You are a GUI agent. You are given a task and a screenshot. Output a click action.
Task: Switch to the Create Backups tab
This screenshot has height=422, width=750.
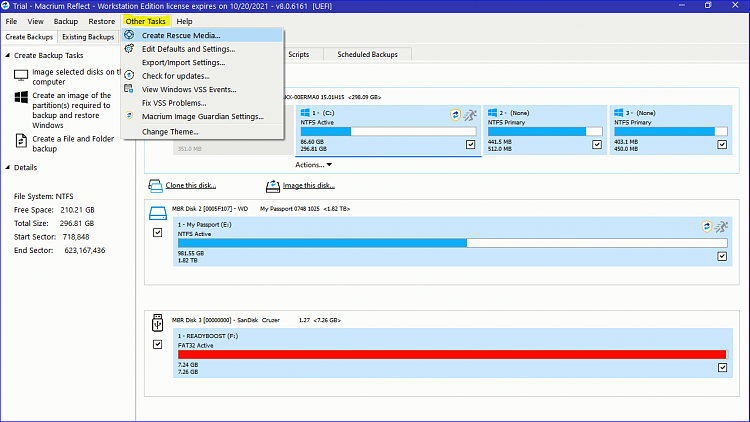click(29, 37)
